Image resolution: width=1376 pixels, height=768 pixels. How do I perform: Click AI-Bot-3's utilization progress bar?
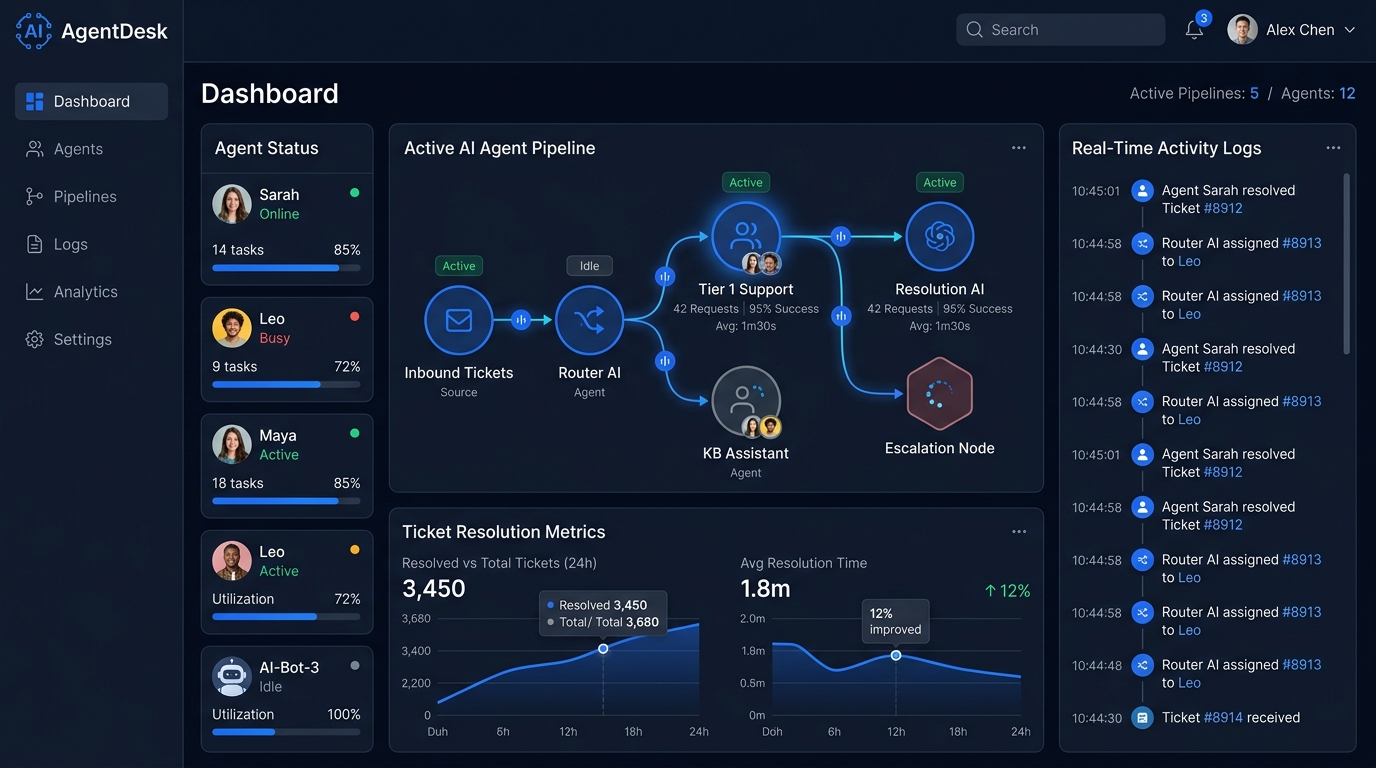(286, 732)
